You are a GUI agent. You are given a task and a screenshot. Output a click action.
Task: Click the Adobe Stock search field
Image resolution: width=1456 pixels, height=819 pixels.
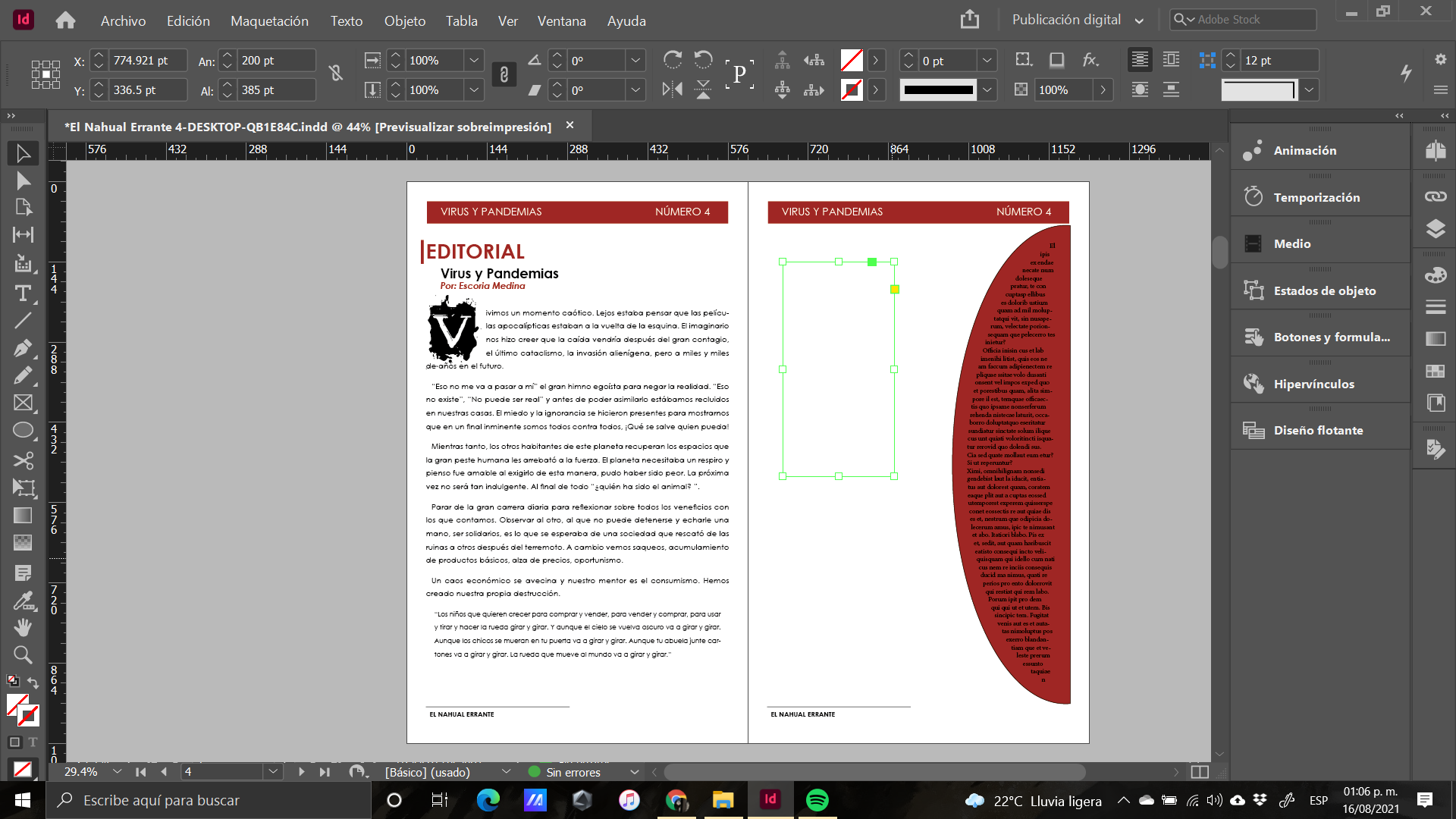coord(1243,20)
